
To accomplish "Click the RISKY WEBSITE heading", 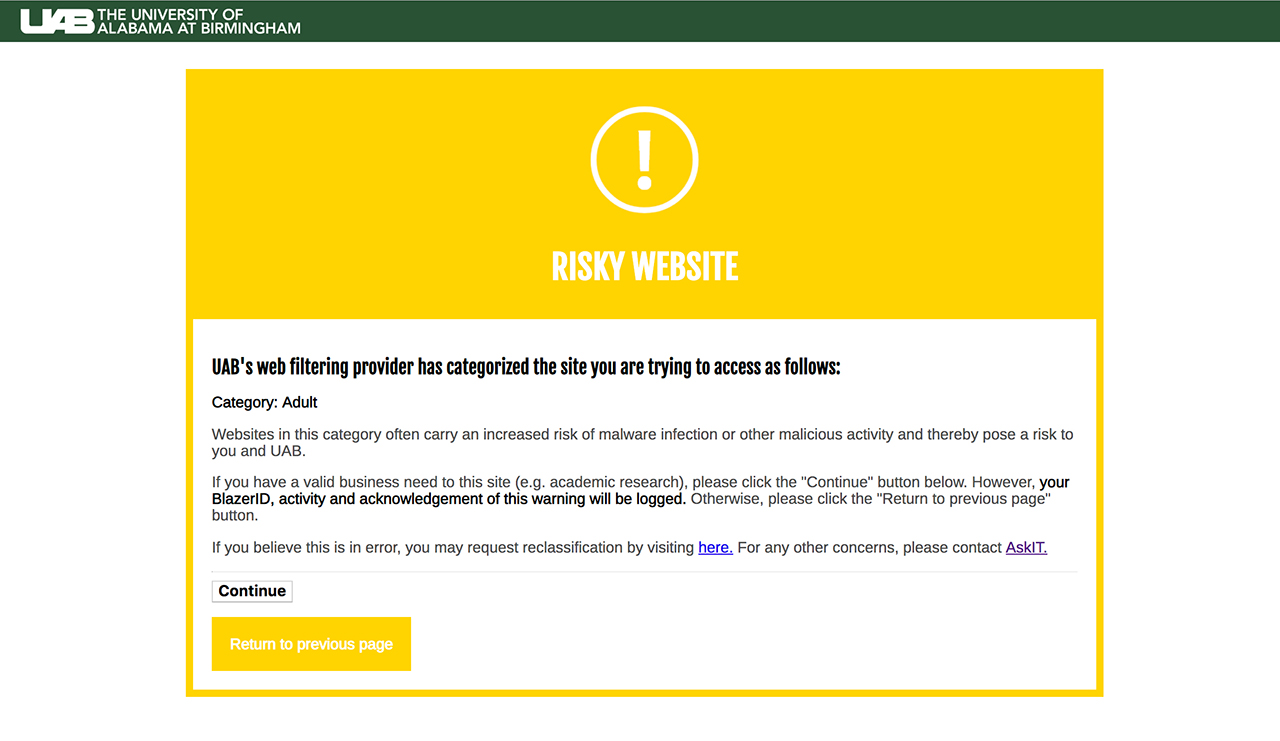I will [644, 267].
